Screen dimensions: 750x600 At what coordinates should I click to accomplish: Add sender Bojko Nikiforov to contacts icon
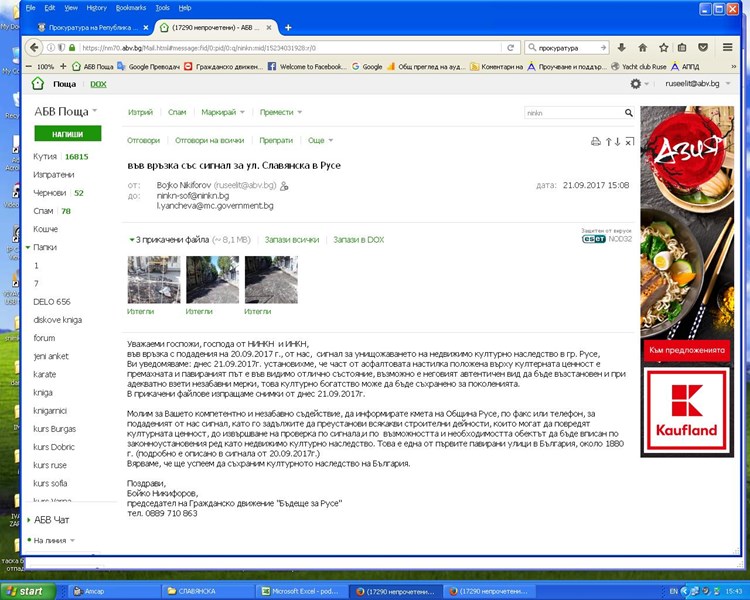[284, 186]
